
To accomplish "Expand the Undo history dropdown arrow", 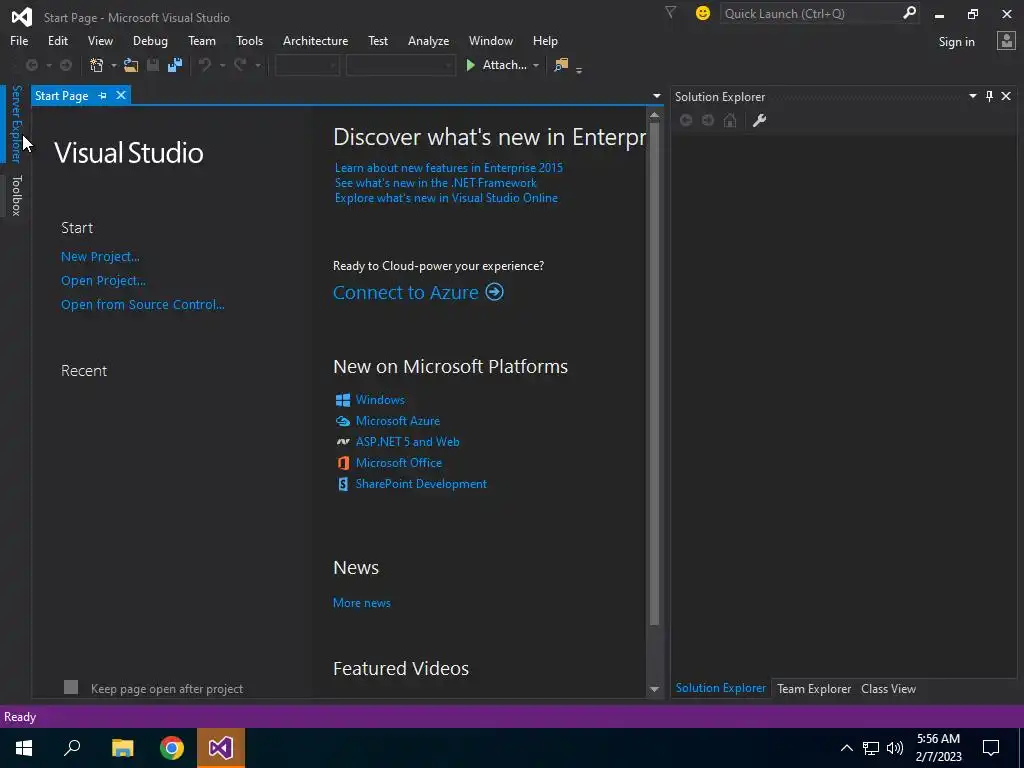I will coord(222,65).
